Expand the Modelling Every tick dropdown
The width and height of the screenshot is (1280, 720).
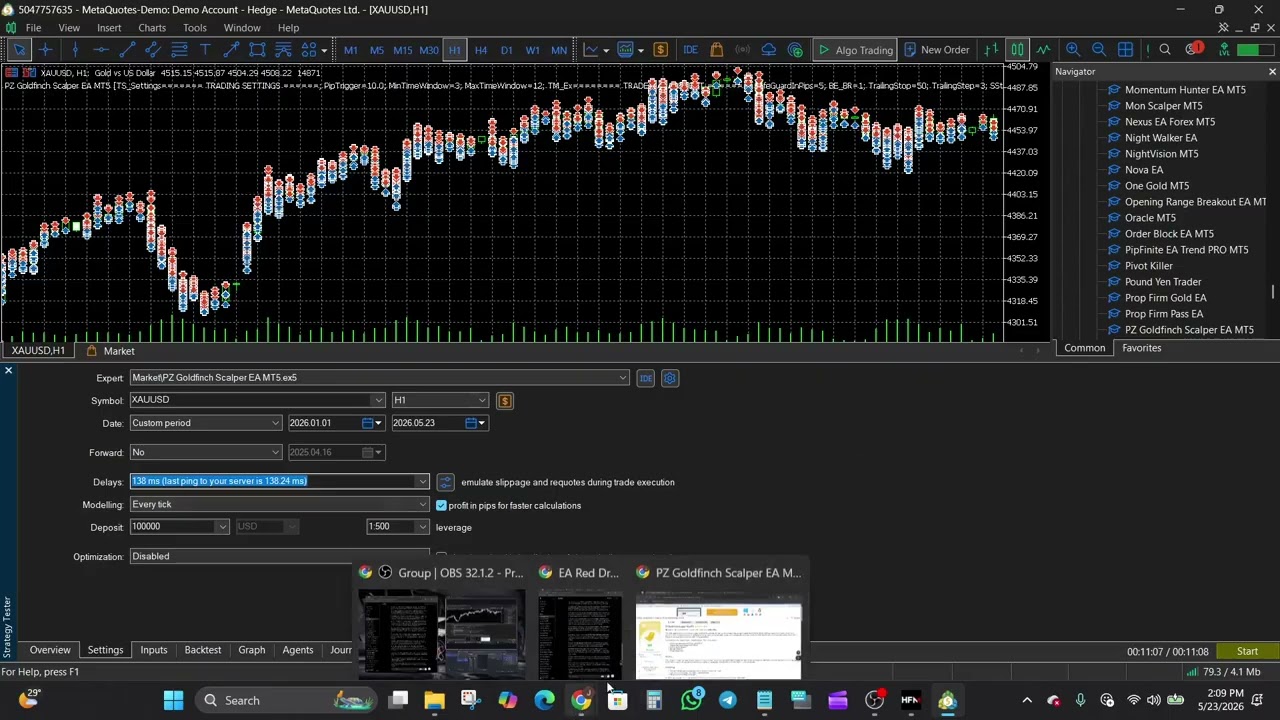click(422, 505)
